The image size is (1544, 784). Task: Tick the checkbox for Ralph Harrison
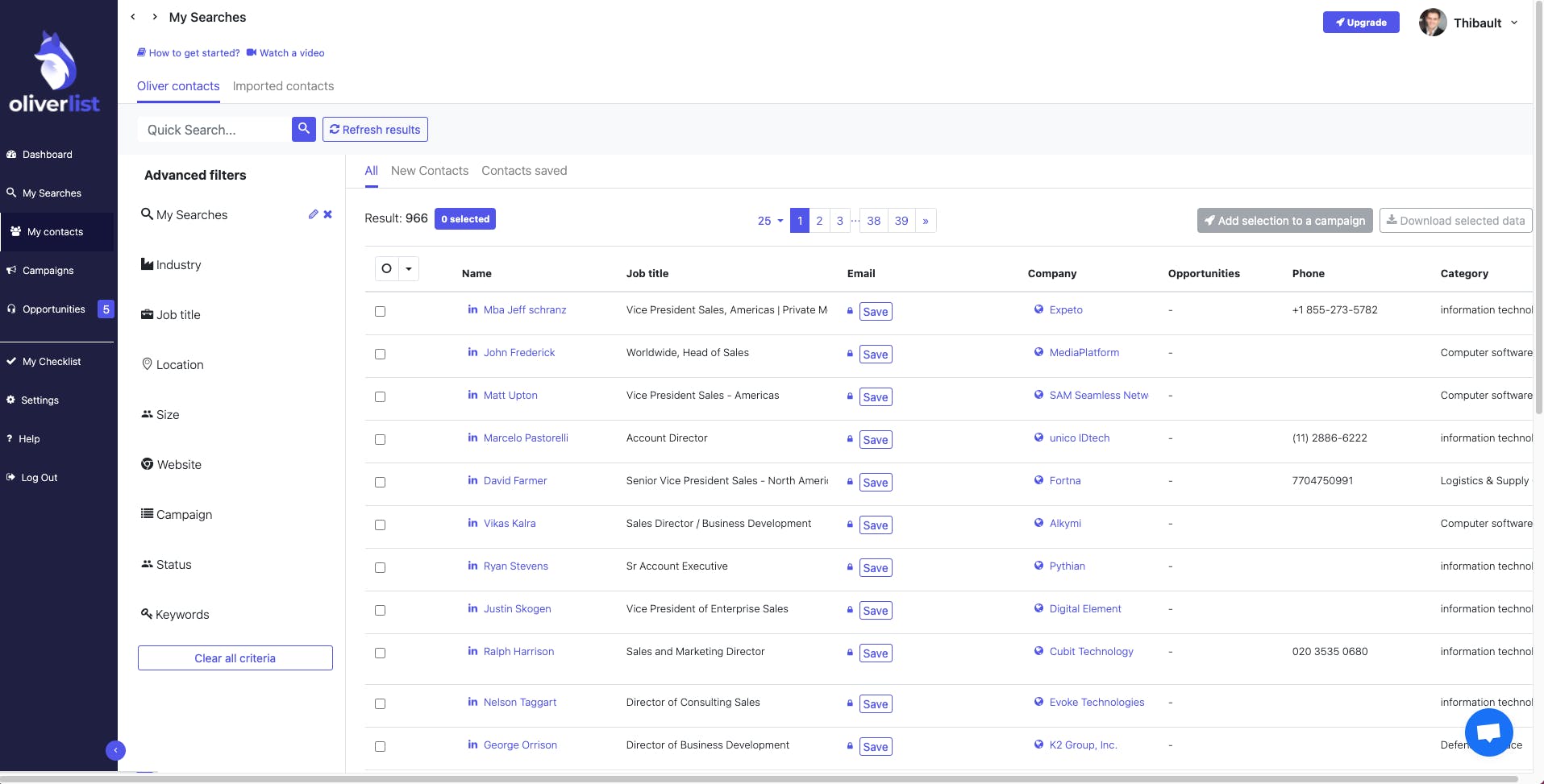coord(380,653)
